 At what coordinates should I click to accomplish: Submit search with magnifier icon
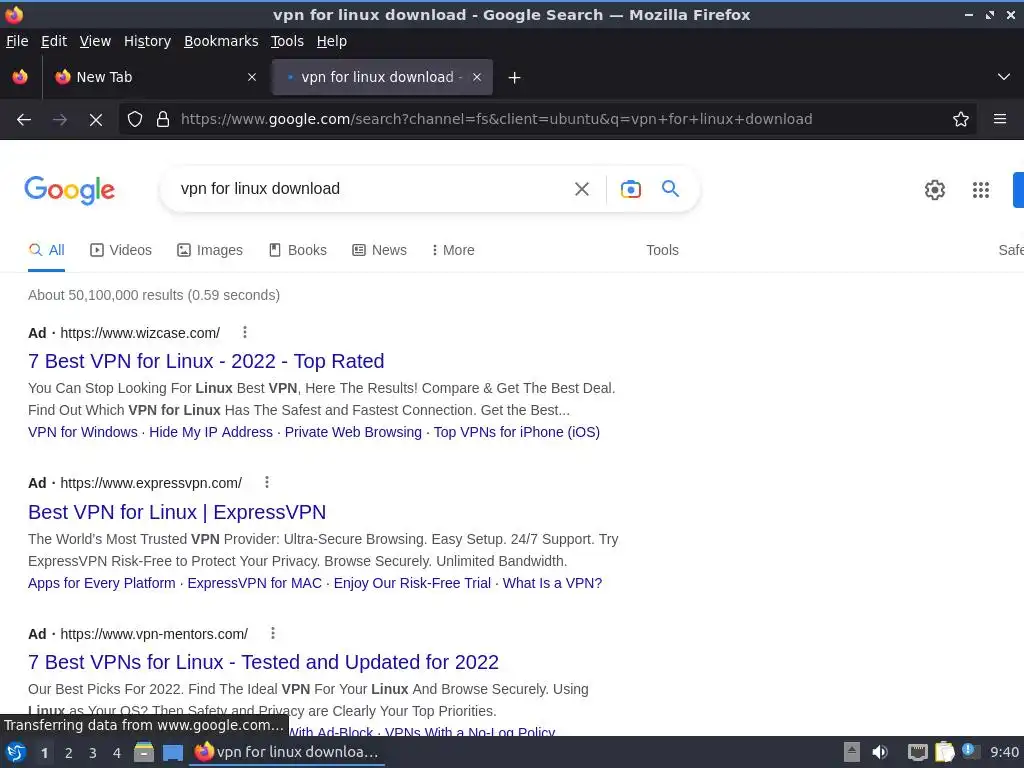(670, 189)
